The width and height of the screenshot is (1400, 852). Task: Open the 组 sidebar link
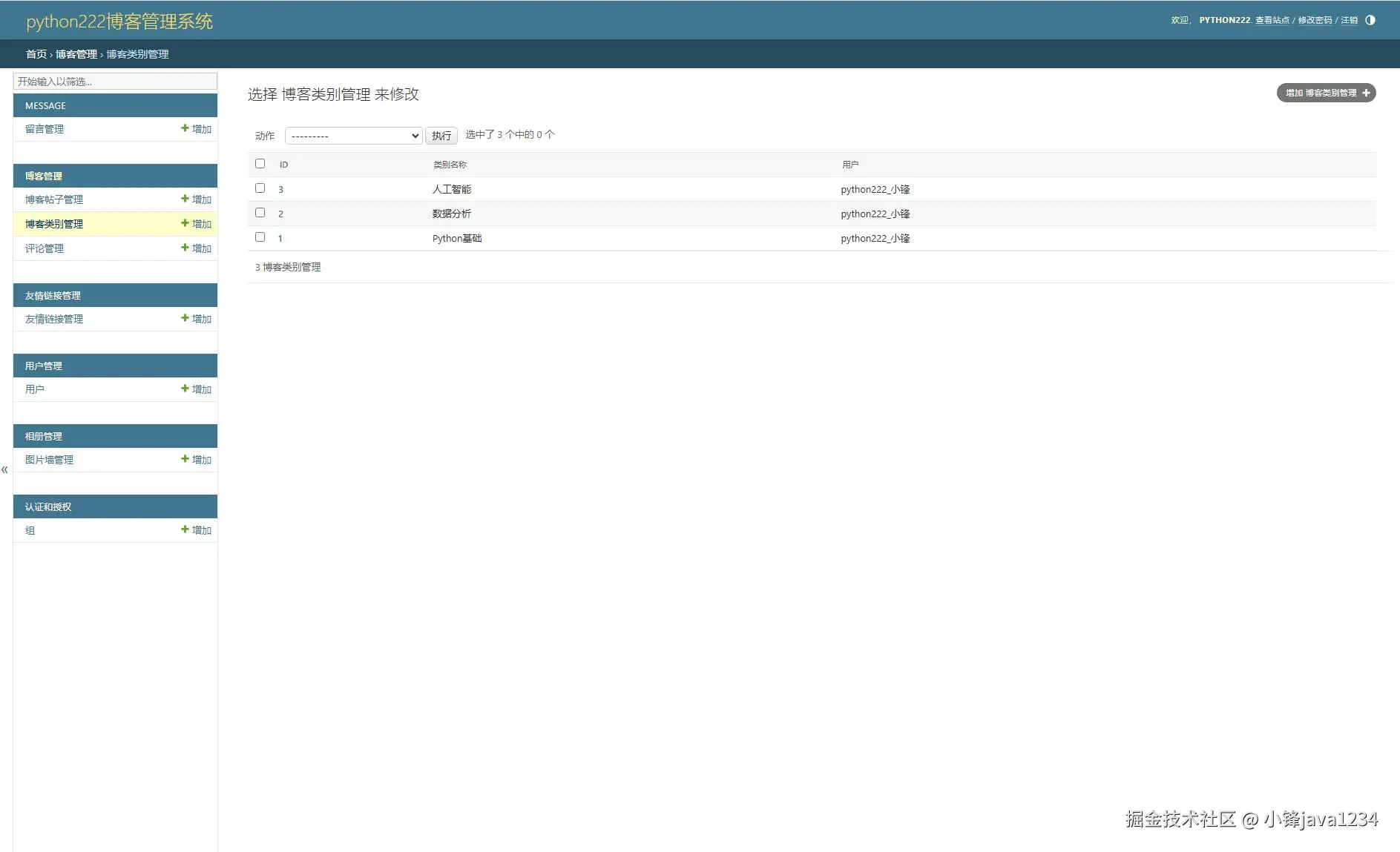(30, 530)
